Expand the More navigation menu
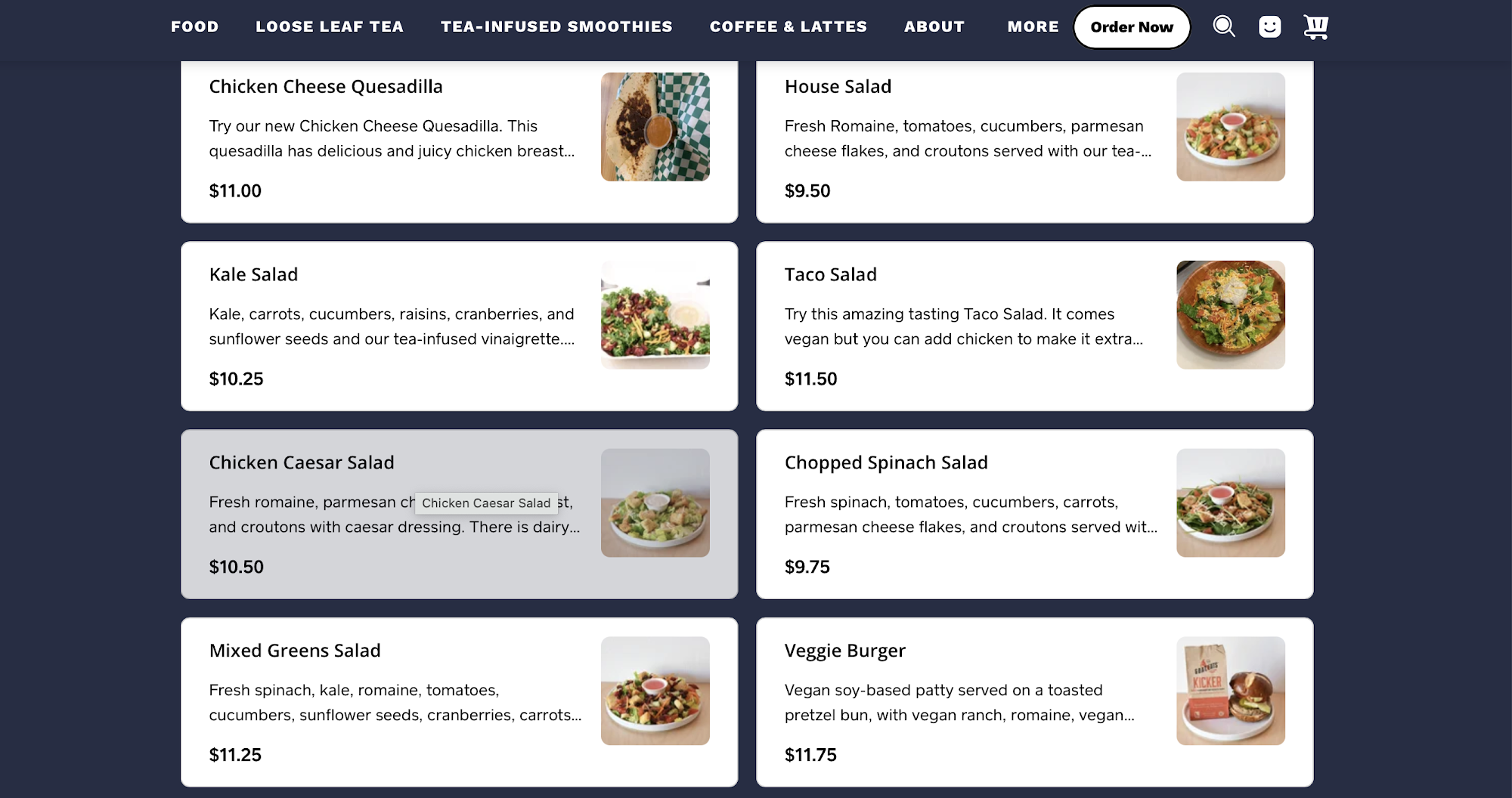 tap(1033, 26)
